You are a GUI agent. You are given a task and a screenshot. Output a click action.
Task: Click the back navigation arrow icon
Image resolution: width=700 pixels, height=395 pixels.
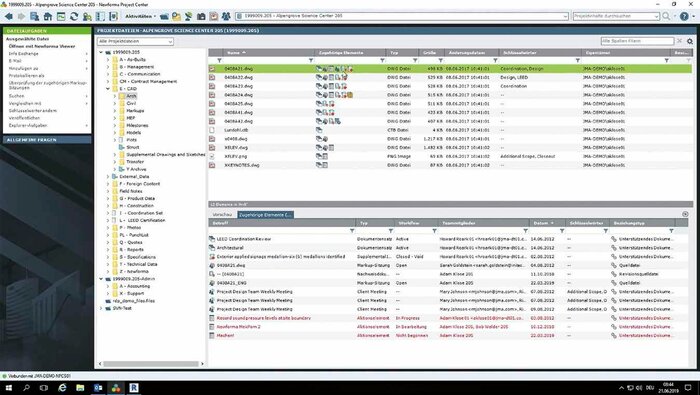[x=8, y=16]
